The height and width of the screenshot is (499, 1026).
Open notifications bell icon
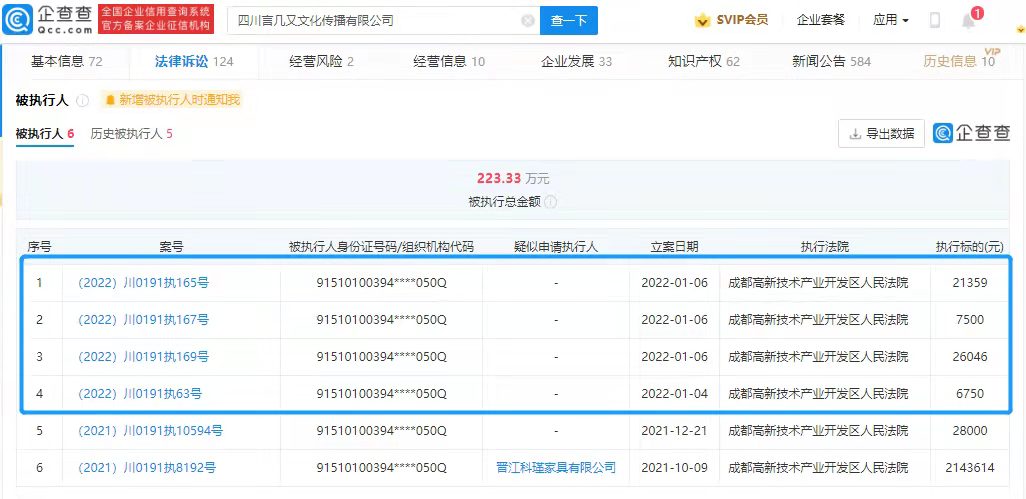point(968,21)
